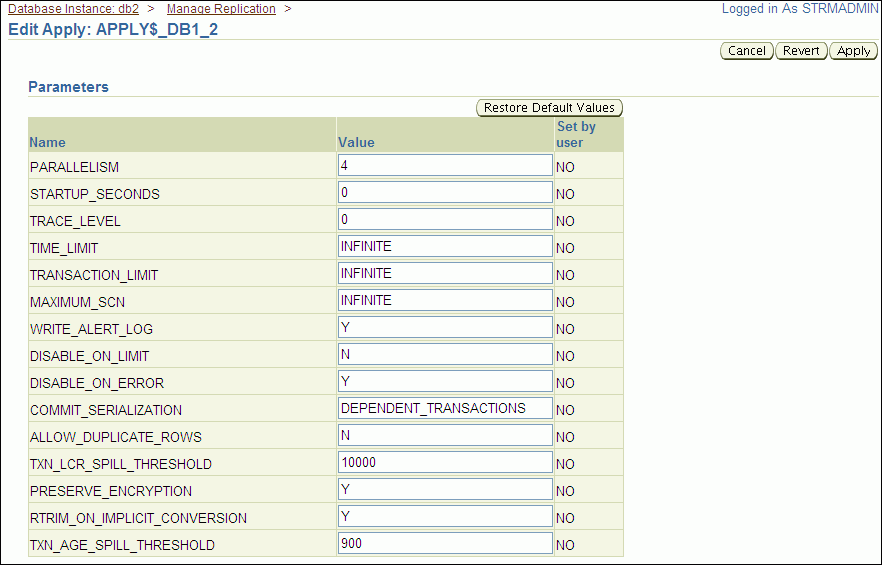The height and width of the screenshot is (565, 882).
Task: Click the MAXIMUM_SCN input field
Action: pos(445,300)
